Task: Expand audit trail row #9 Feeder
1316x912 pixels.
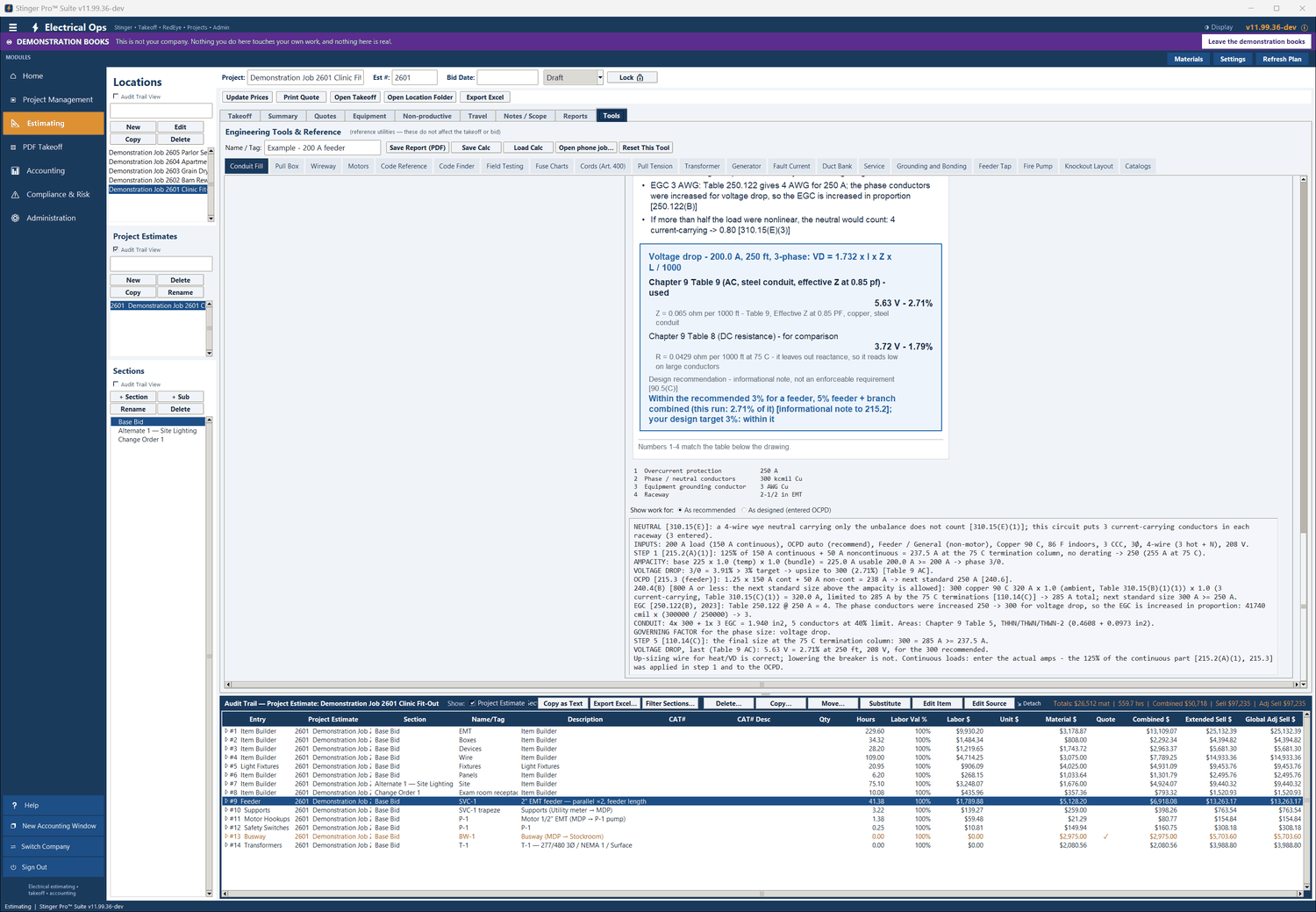Action: (x=226, y=801)
